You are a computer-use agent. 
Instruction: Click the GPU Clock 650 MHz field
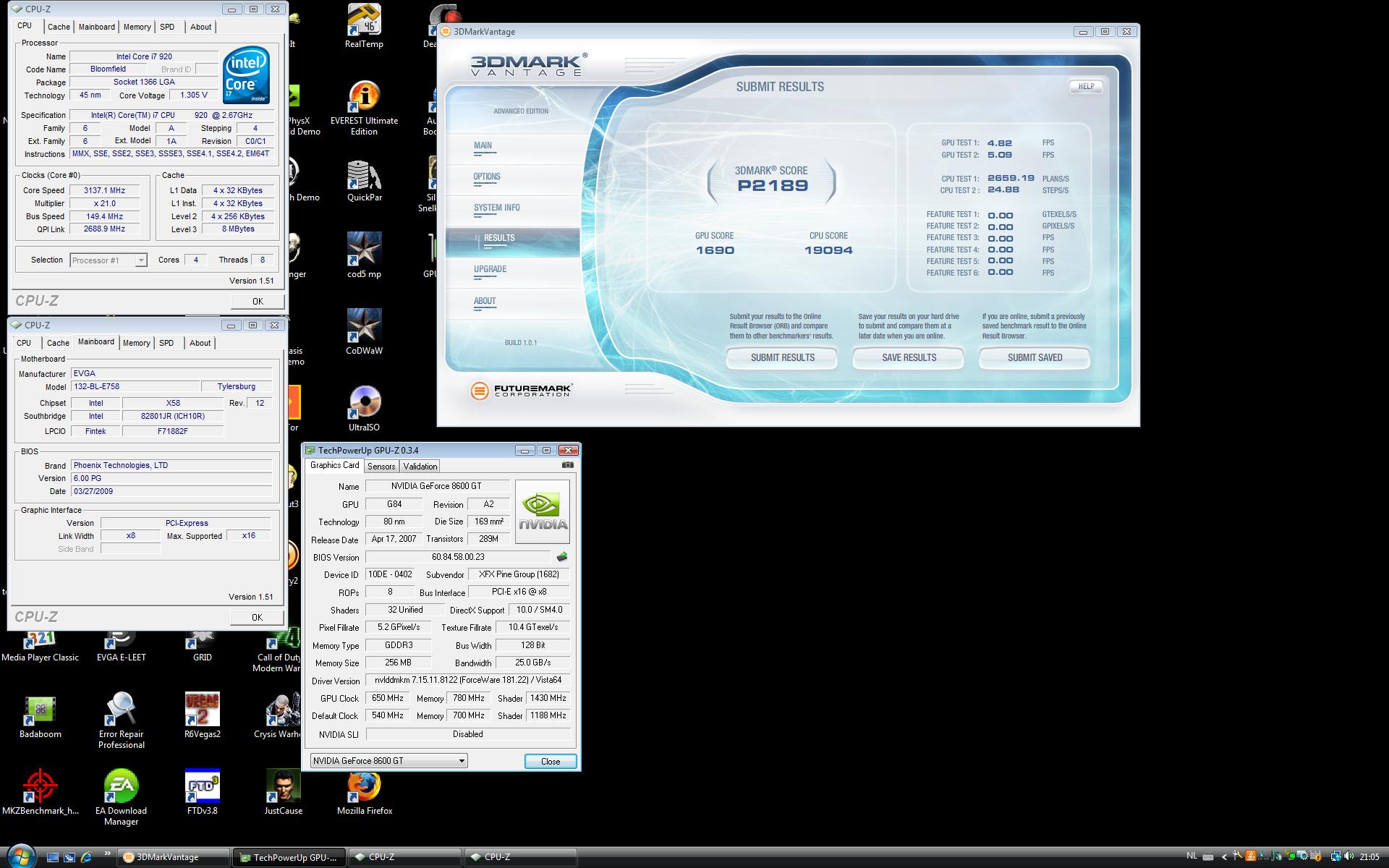click(x=388, y=698)
